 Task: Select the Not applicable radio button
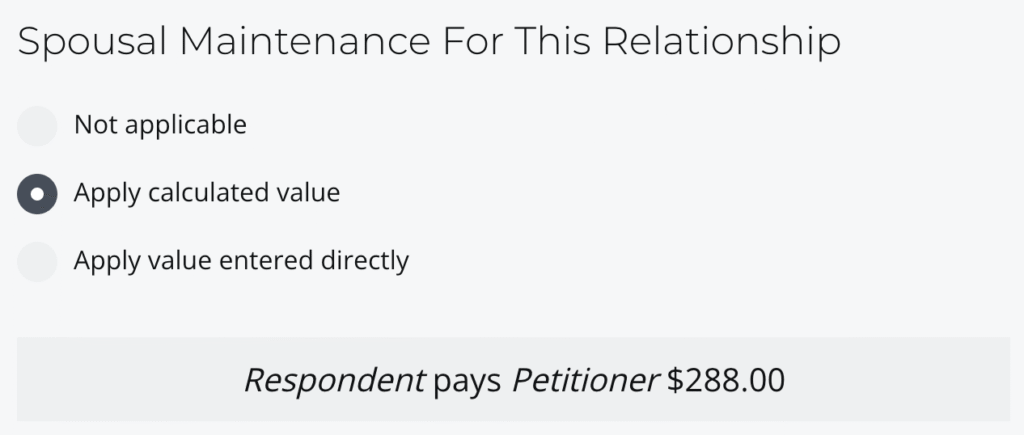pos(38,126)
